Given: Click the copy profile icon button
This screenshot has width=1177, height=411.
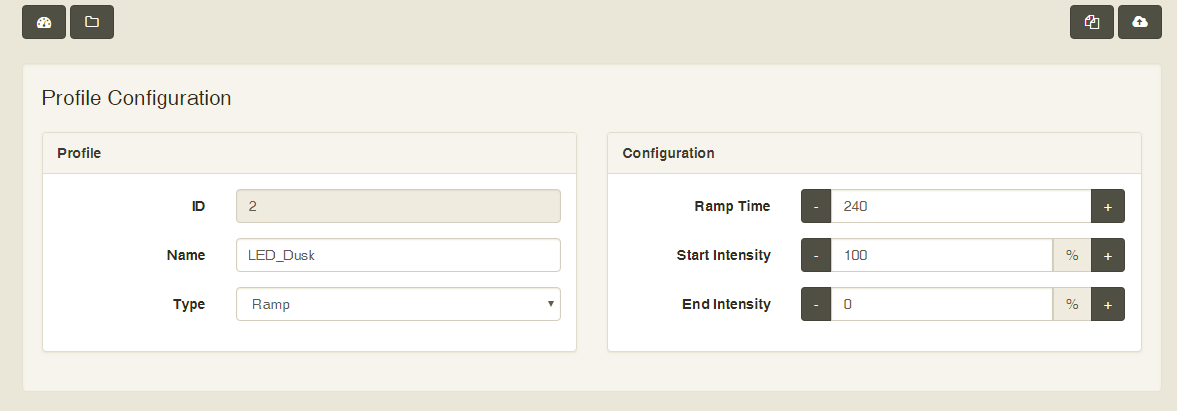Looking at the screenshot, I should click(x=1091, y=22).
